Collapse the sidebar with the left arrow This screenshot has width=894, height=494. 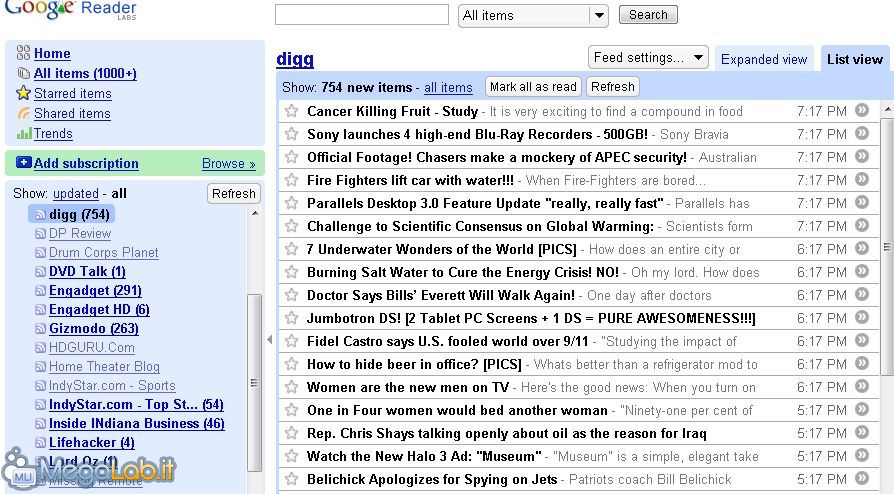(270, 339)
